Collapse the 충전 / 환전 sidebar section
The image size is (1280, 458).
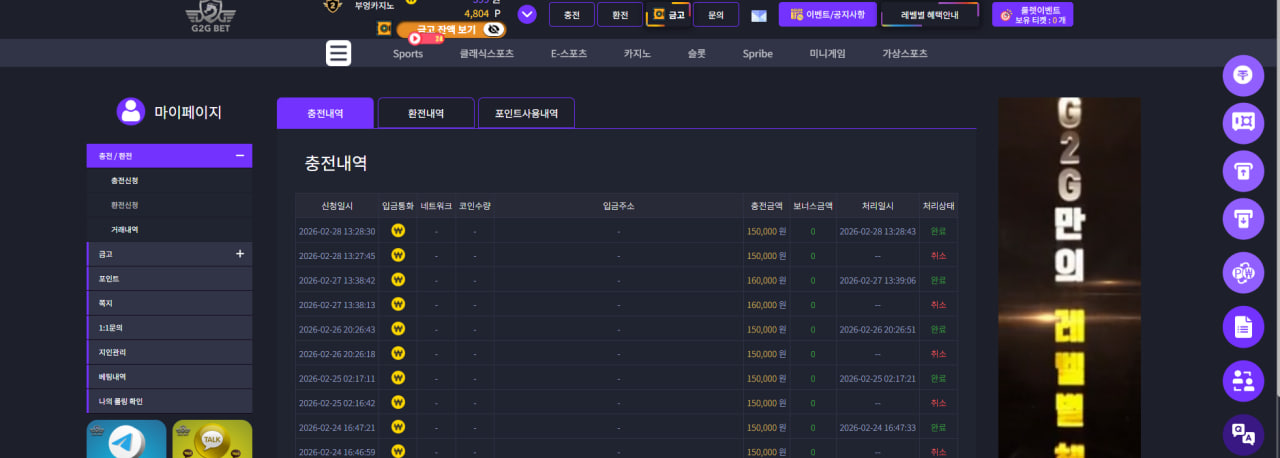pos(240,156)
